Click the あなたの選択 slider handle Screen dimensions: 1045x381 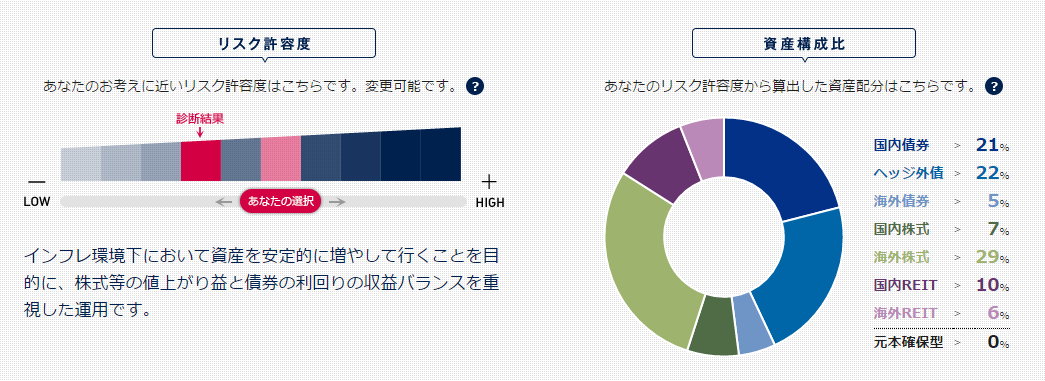coord(281,202)
